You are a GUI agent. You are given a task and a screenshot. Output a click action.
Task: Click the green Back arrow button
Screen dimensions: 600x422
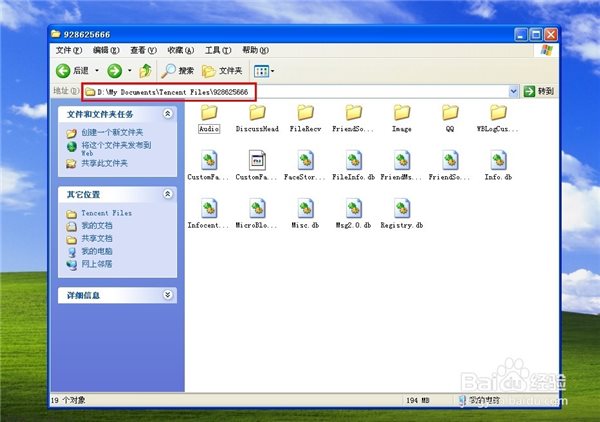point(64,71)
